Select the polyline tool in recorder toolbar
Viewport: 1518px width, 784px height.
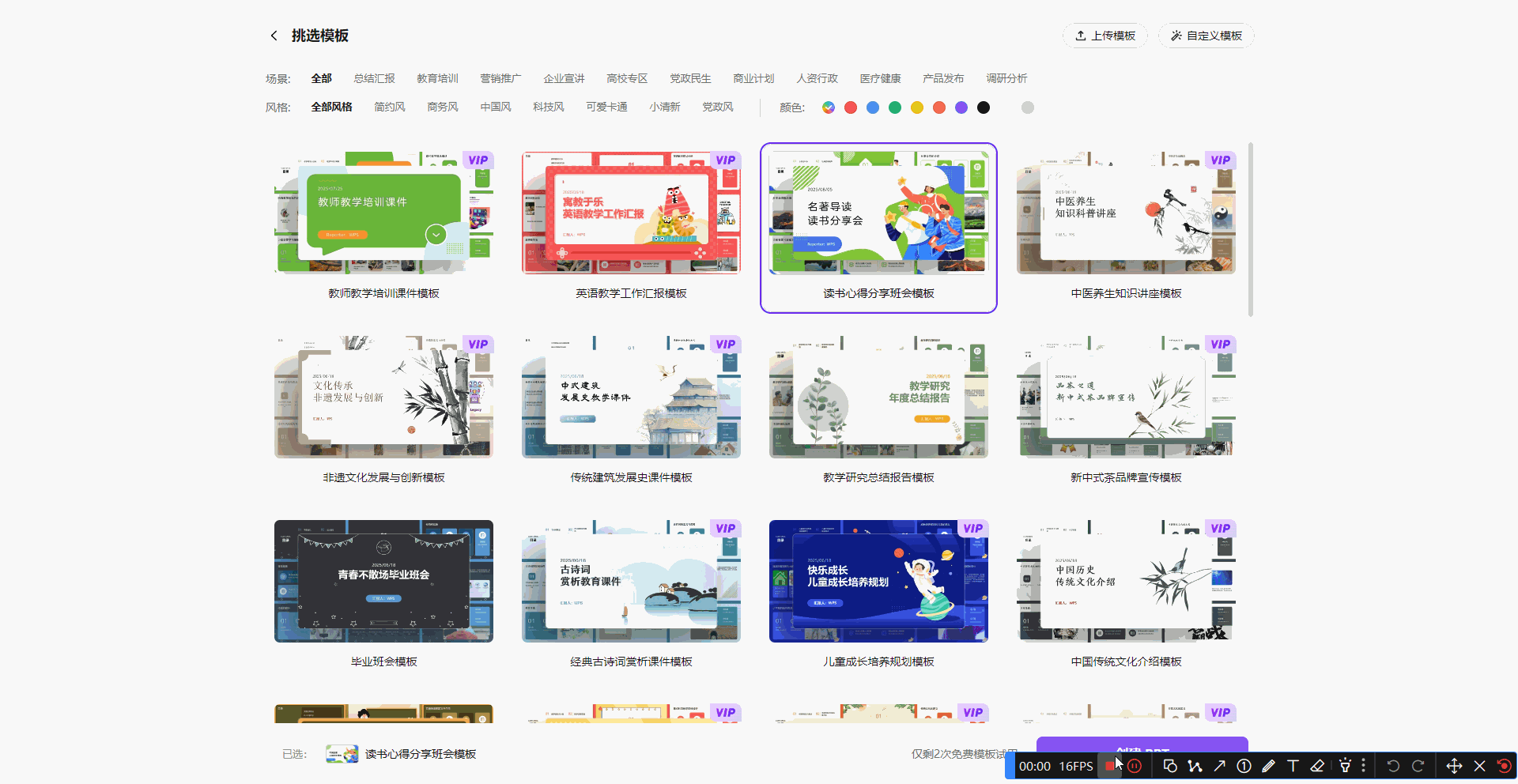click(x=1195, y=766)
